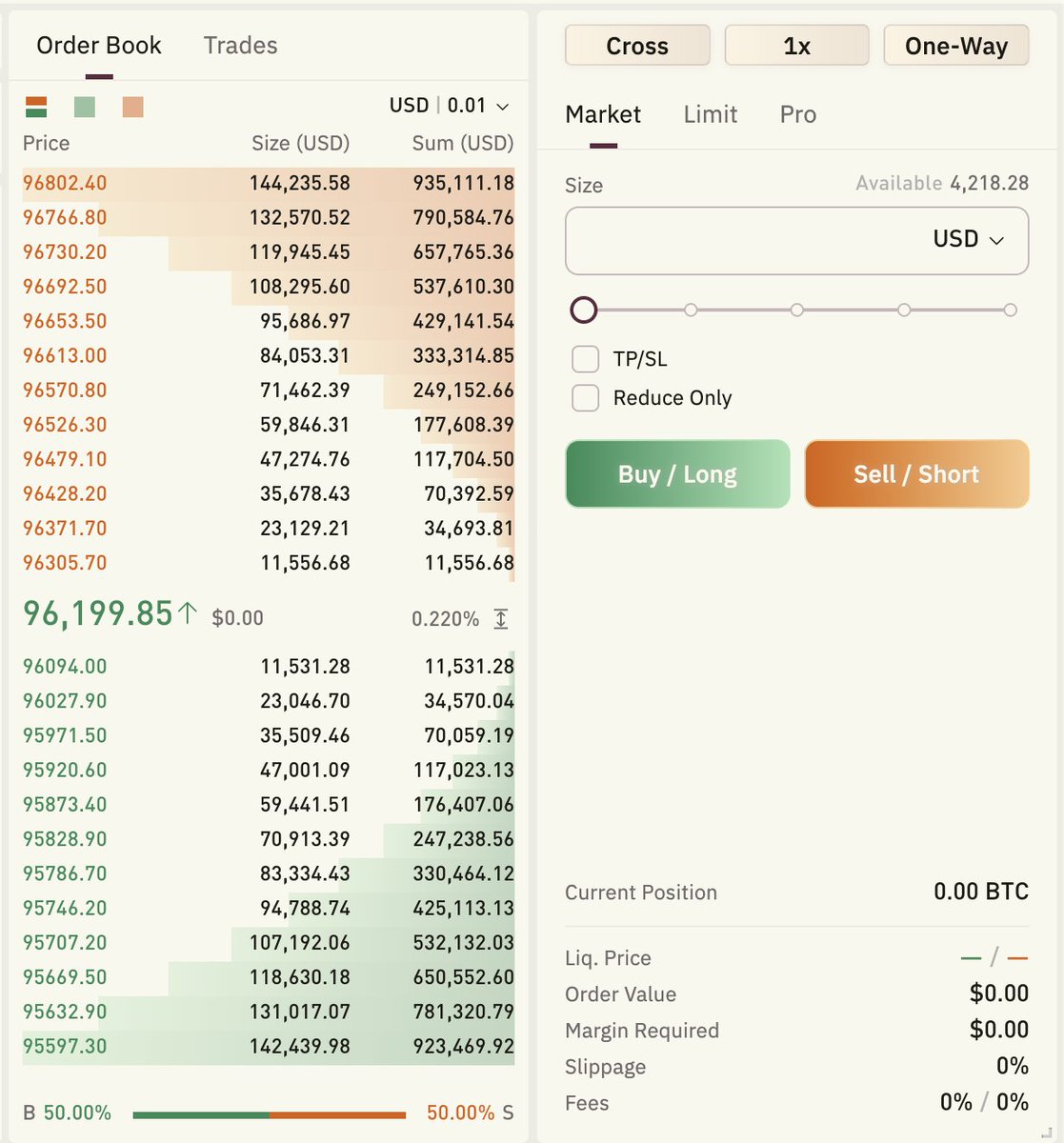Click the 0.00 BTC current position value

[x=981, y=892]
